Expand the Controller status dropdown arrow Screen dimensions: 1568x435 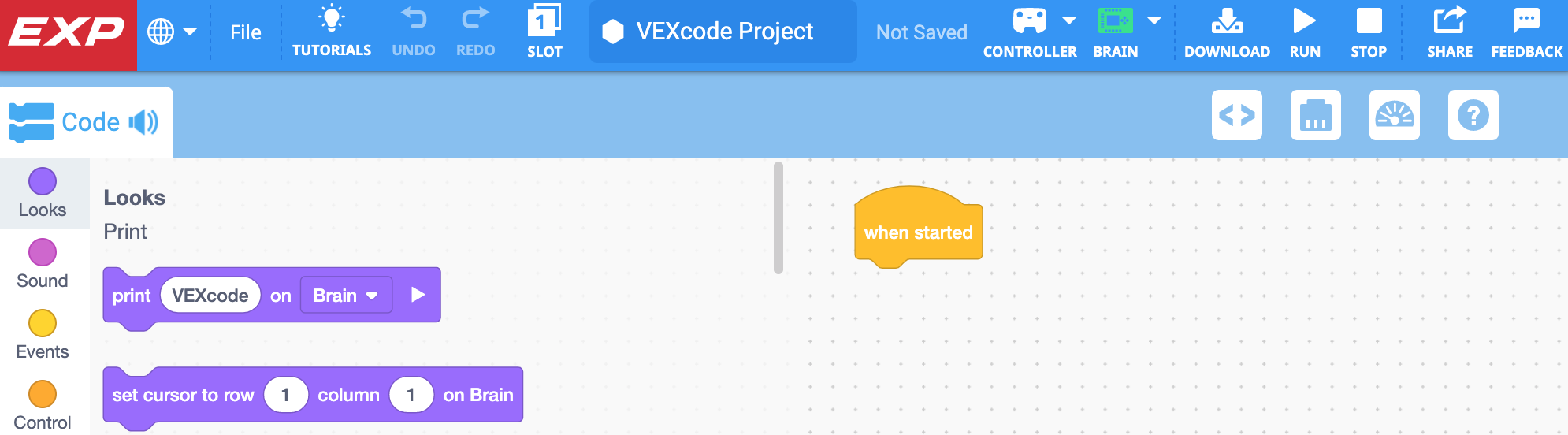1069,20
